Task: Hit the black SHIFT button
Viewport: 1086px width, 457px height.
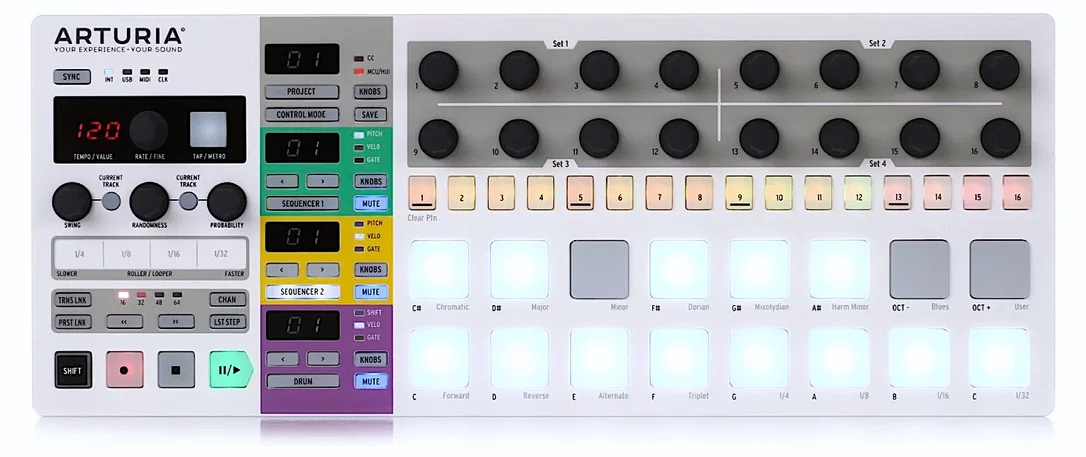Action: [73, 370]
